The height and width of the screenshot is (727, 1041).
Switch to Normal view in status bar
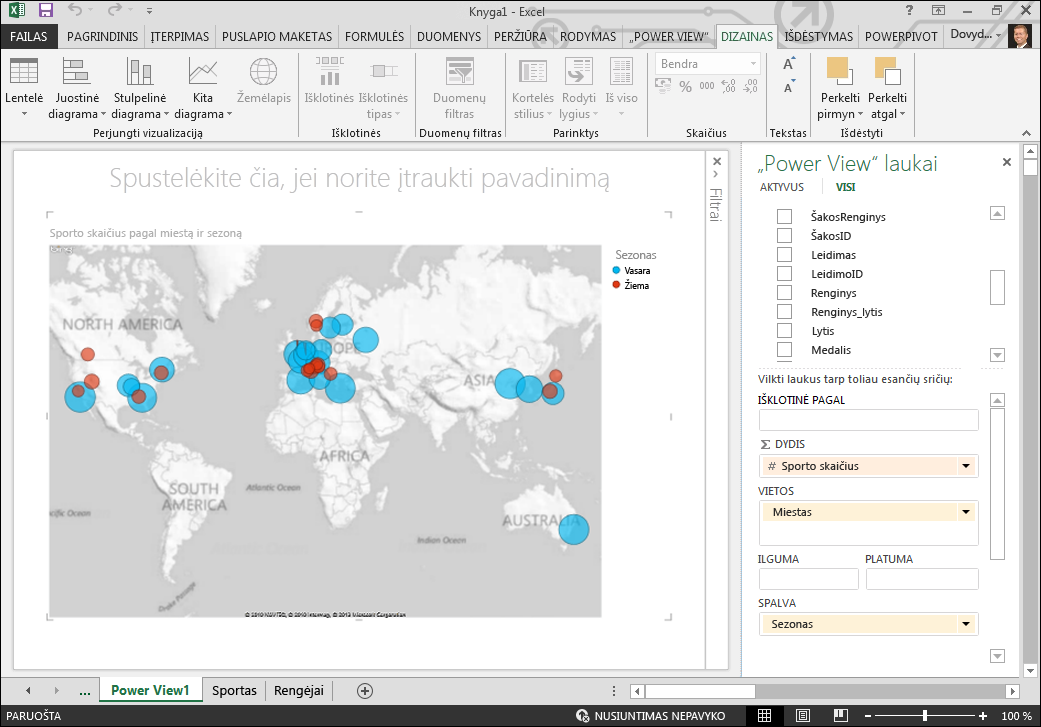tap(764, 715)
